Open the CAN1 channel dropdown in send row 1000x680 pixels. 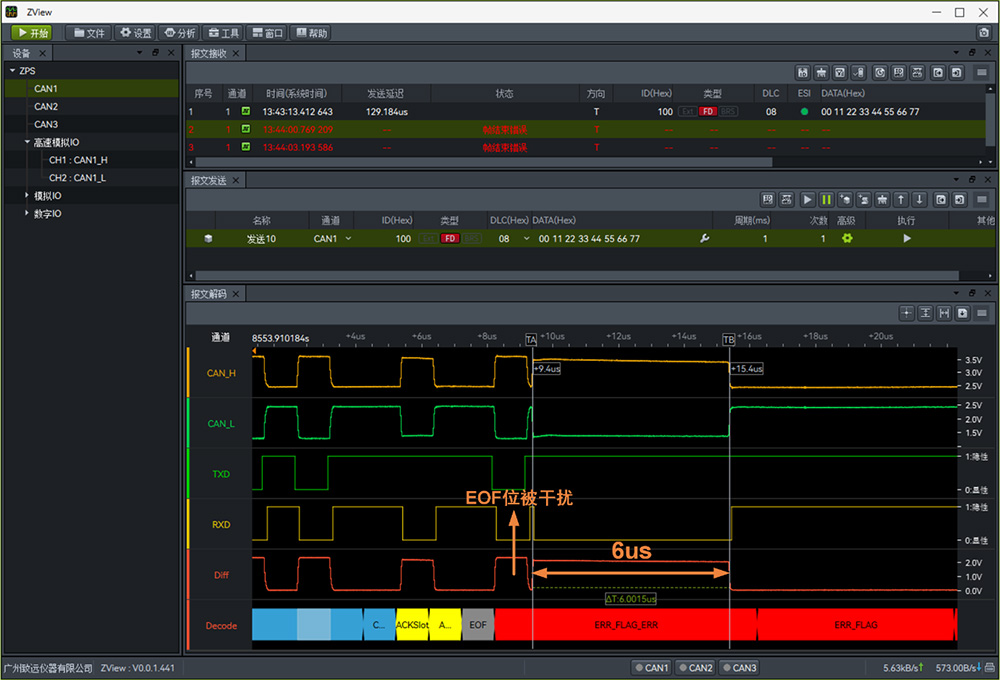tap(348, 239)
